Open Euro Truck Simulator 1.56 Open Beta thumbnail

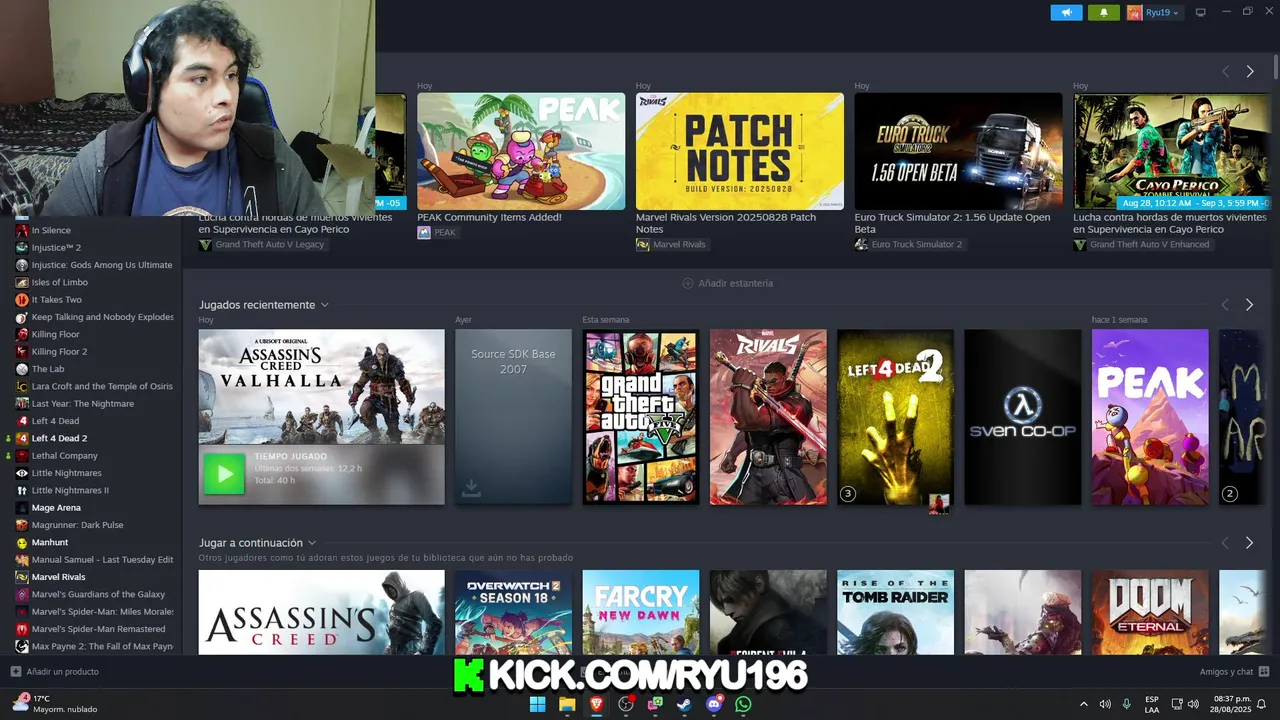coord(959,152)
